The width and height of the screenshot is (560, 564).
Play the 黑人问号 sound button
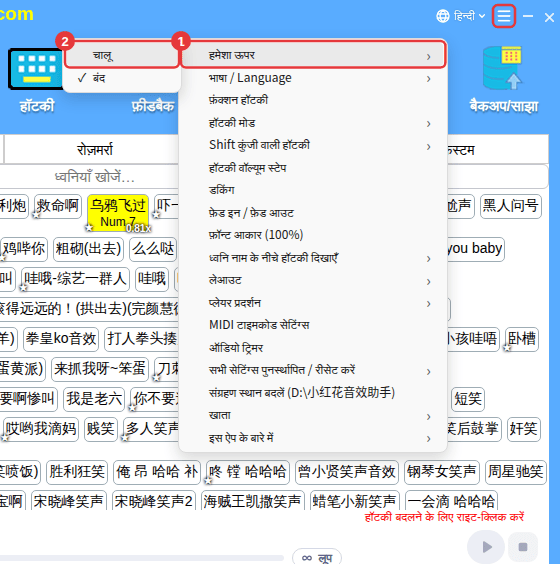tap(510, 206)
